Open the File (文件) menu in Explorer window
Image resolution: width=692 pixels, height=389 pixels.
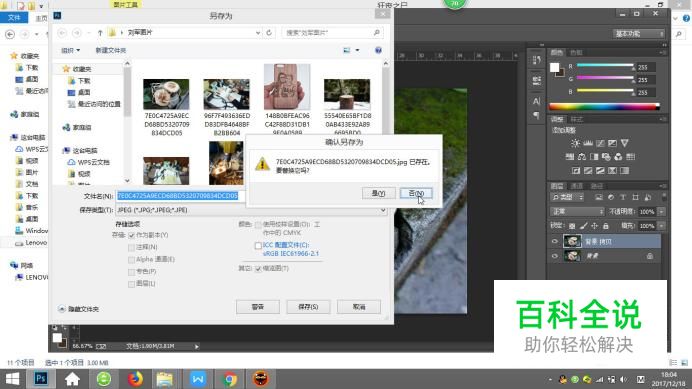tap(14, 18)
